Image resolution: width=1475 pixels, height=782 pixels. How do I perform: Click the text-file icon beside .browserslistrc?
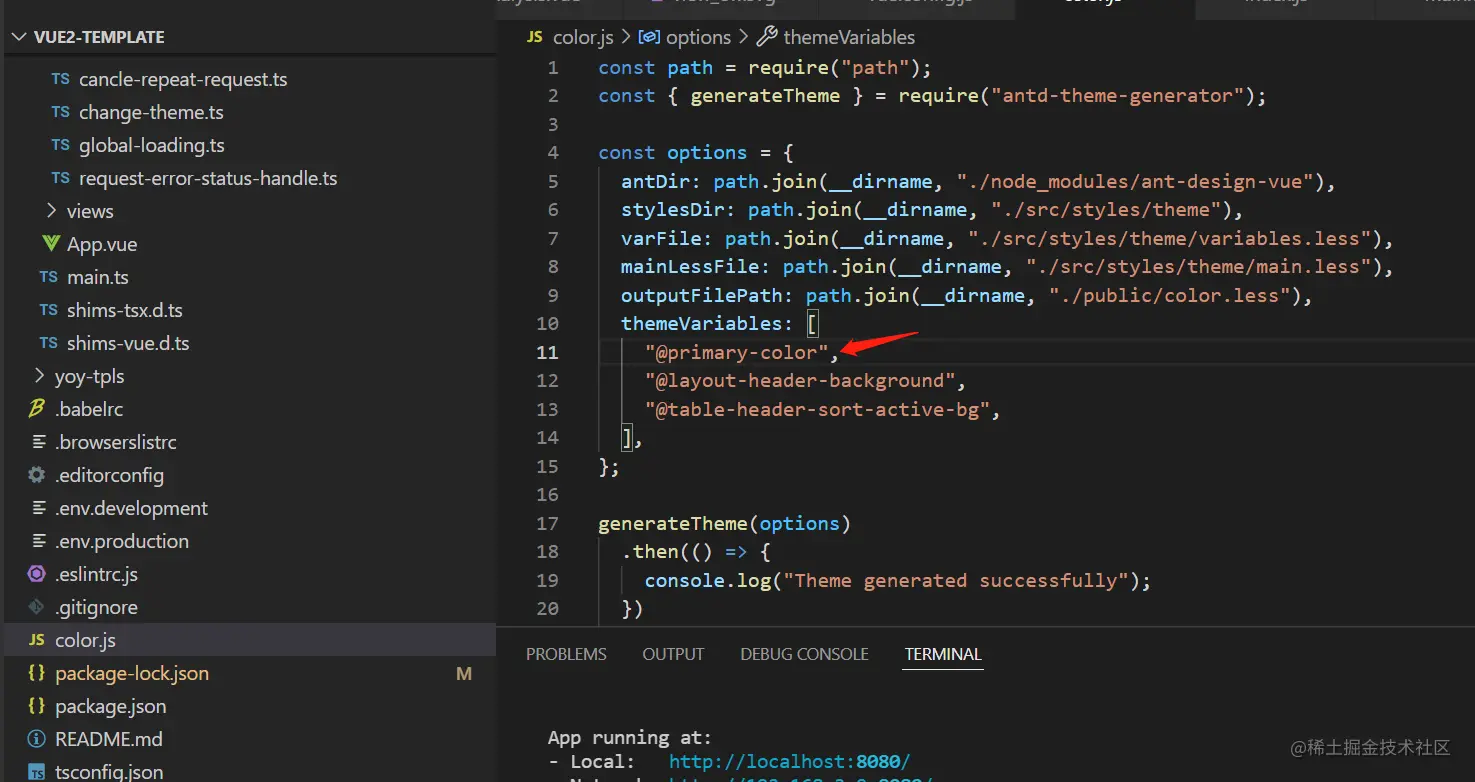click(39, 442)
